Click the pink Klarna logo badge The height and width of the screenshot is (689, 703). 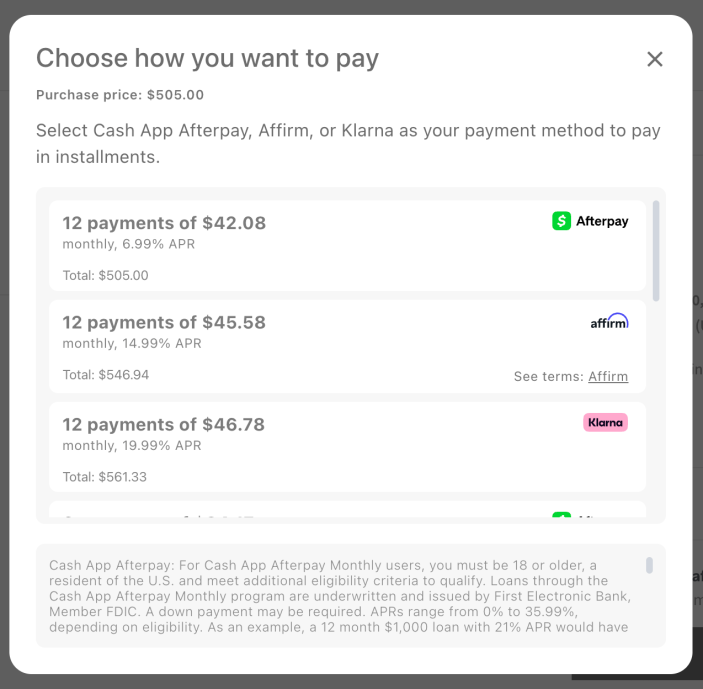coord(605,422)
